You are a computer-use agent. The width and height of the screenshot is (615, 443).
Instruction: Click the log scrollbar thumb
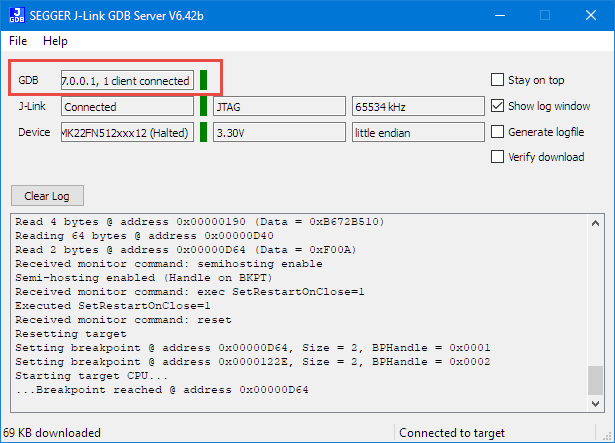coord(595,380)
